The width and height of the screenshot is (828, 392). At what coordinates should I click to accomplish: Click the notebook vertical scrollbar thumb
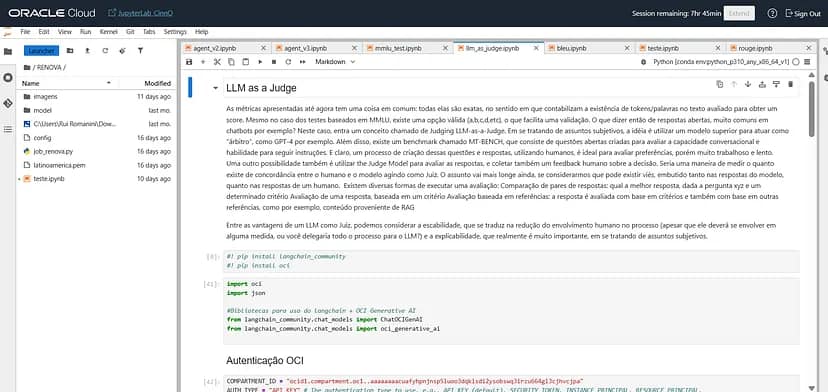(x=812, y=109)
